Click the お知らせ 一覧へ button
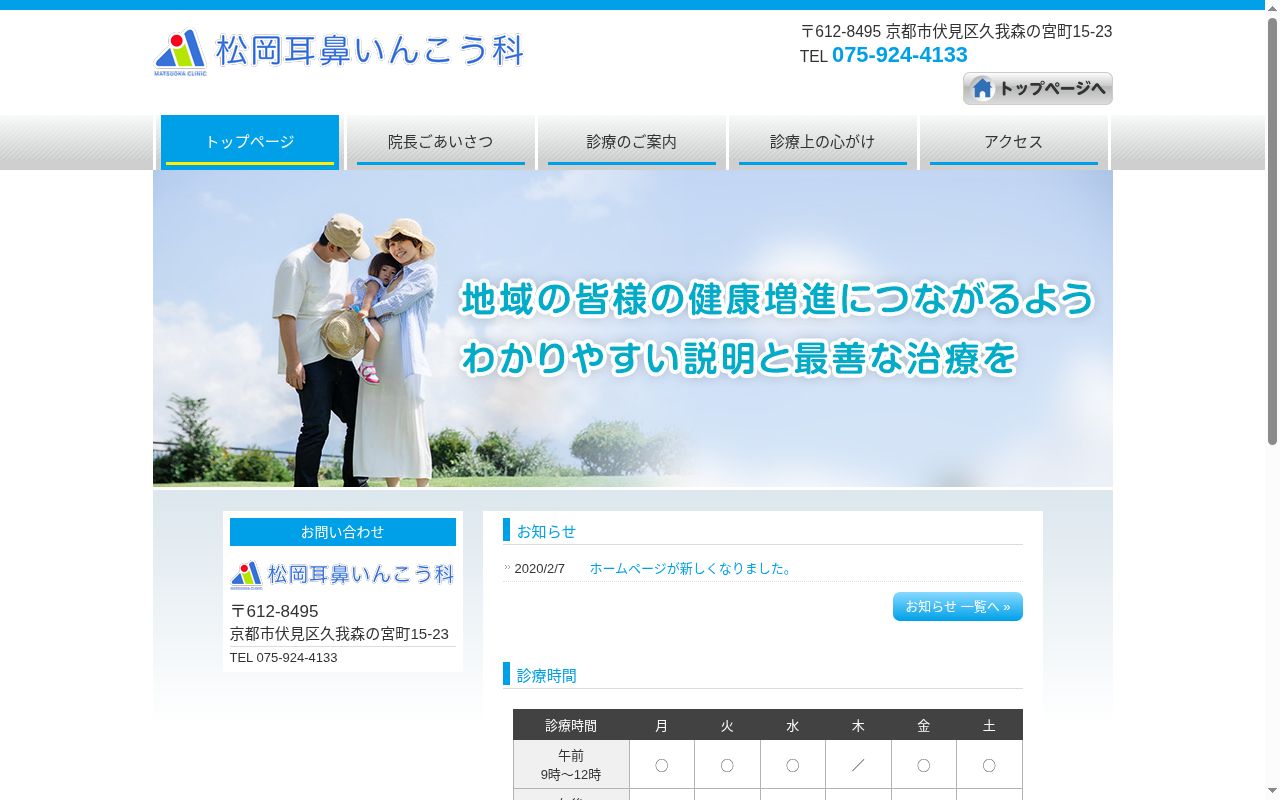This screenshot has width=1280, height=800. [x=958, y=606]
